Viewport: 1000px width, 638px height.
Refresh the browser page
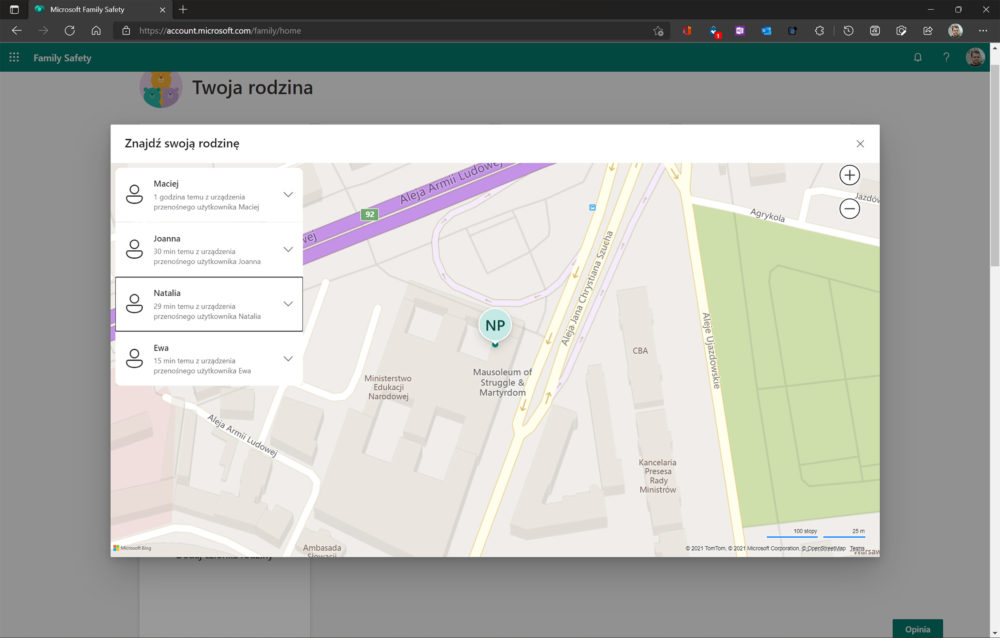point(70,31)
